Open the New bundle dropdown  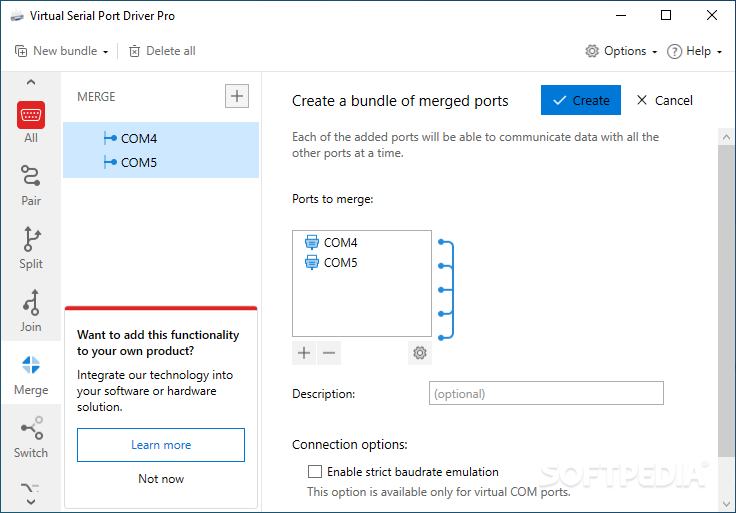click(x=61, y=51)
